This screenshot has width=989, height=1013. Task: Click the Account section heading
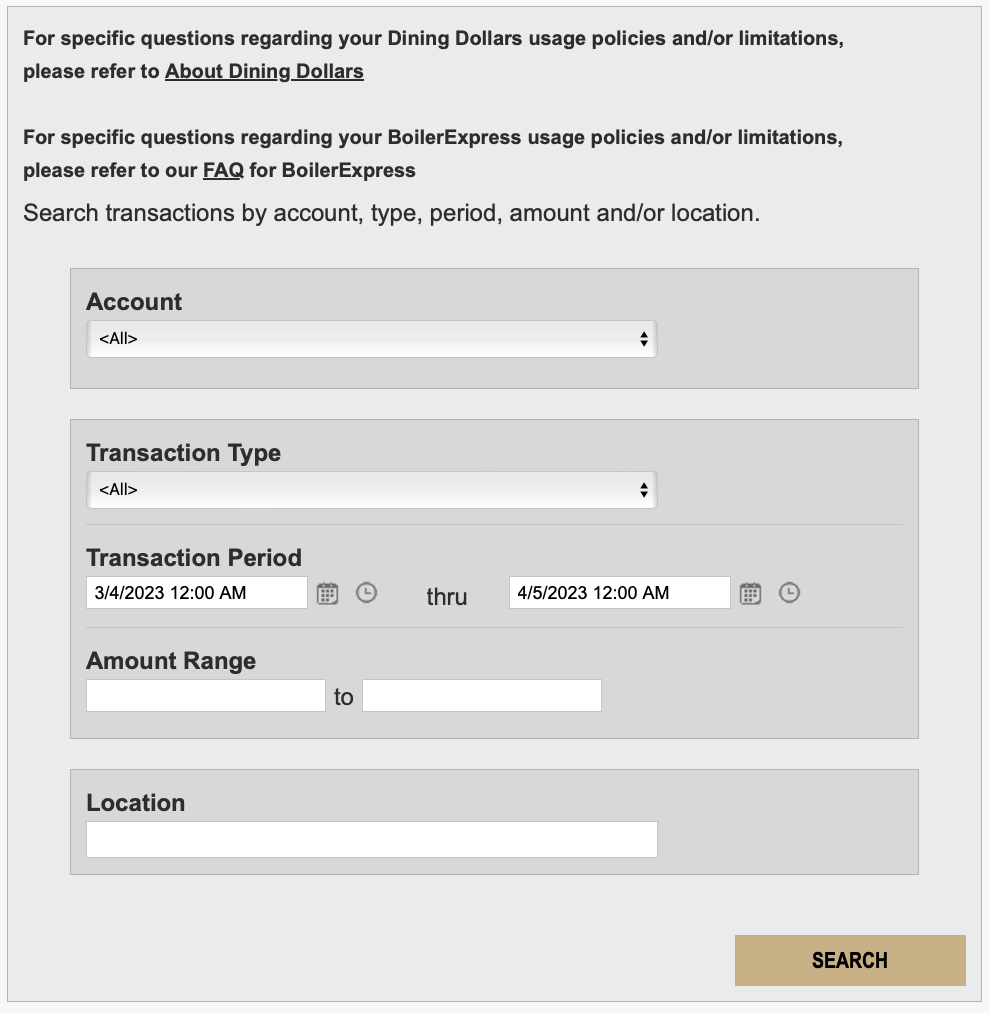(x=134, y=302)
